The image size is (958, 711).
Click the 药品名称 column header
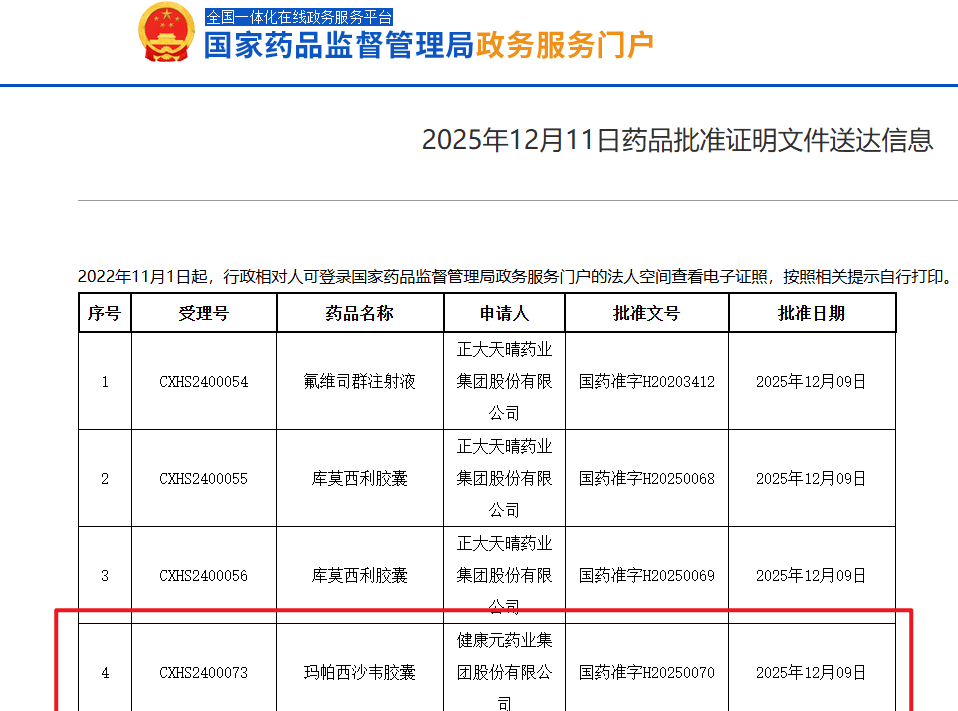click(x=358, y=312)
